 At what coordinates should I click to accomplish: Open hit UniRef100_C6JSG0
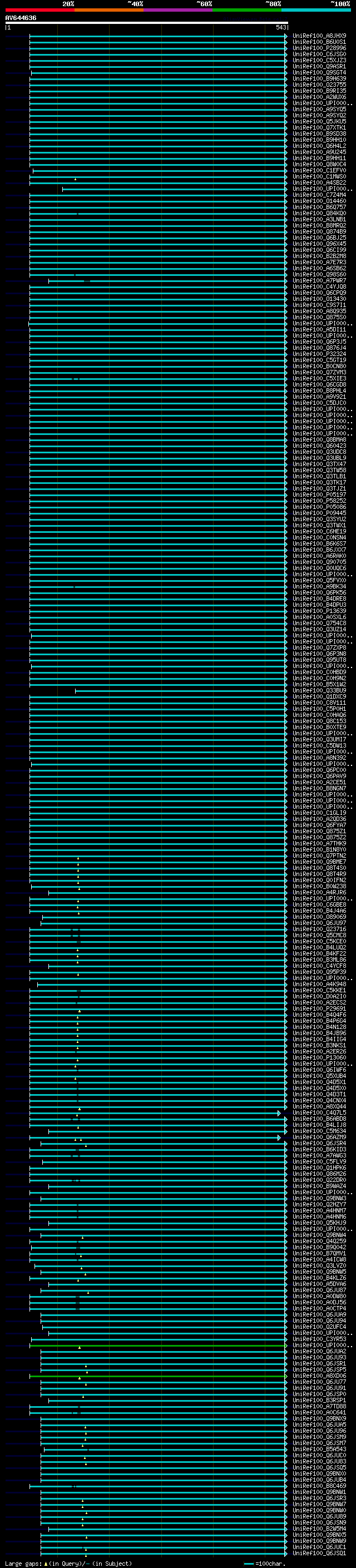(319, 54)
